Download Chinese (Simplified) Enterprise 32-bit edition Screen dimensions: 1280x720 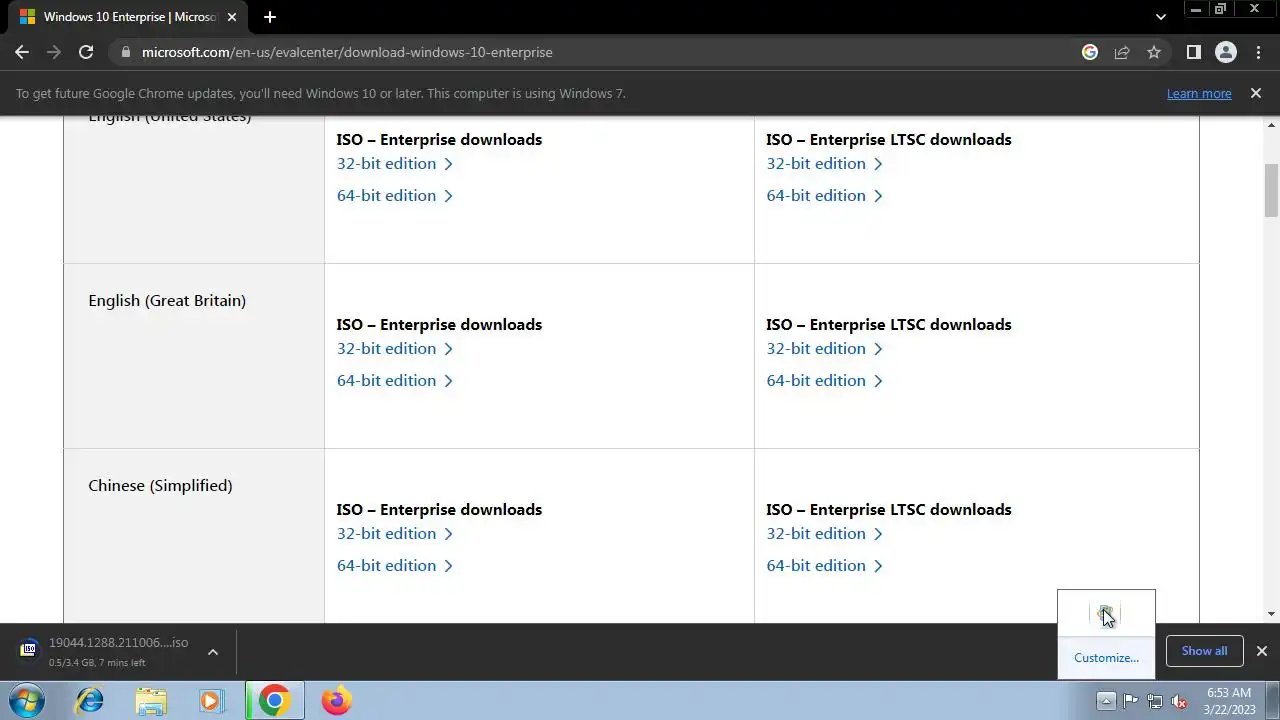click(394, 533)
